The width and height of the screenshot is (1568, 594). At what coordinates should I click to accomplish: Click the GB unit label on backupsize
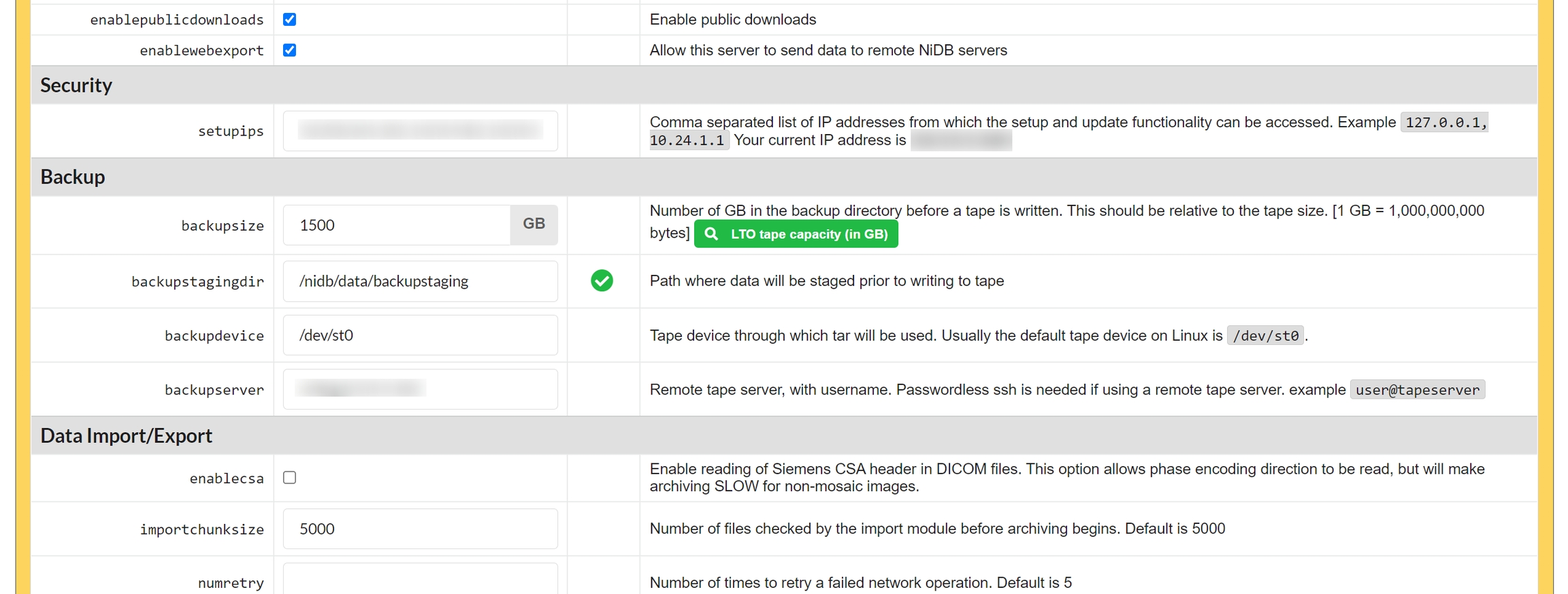click(534, 225)
